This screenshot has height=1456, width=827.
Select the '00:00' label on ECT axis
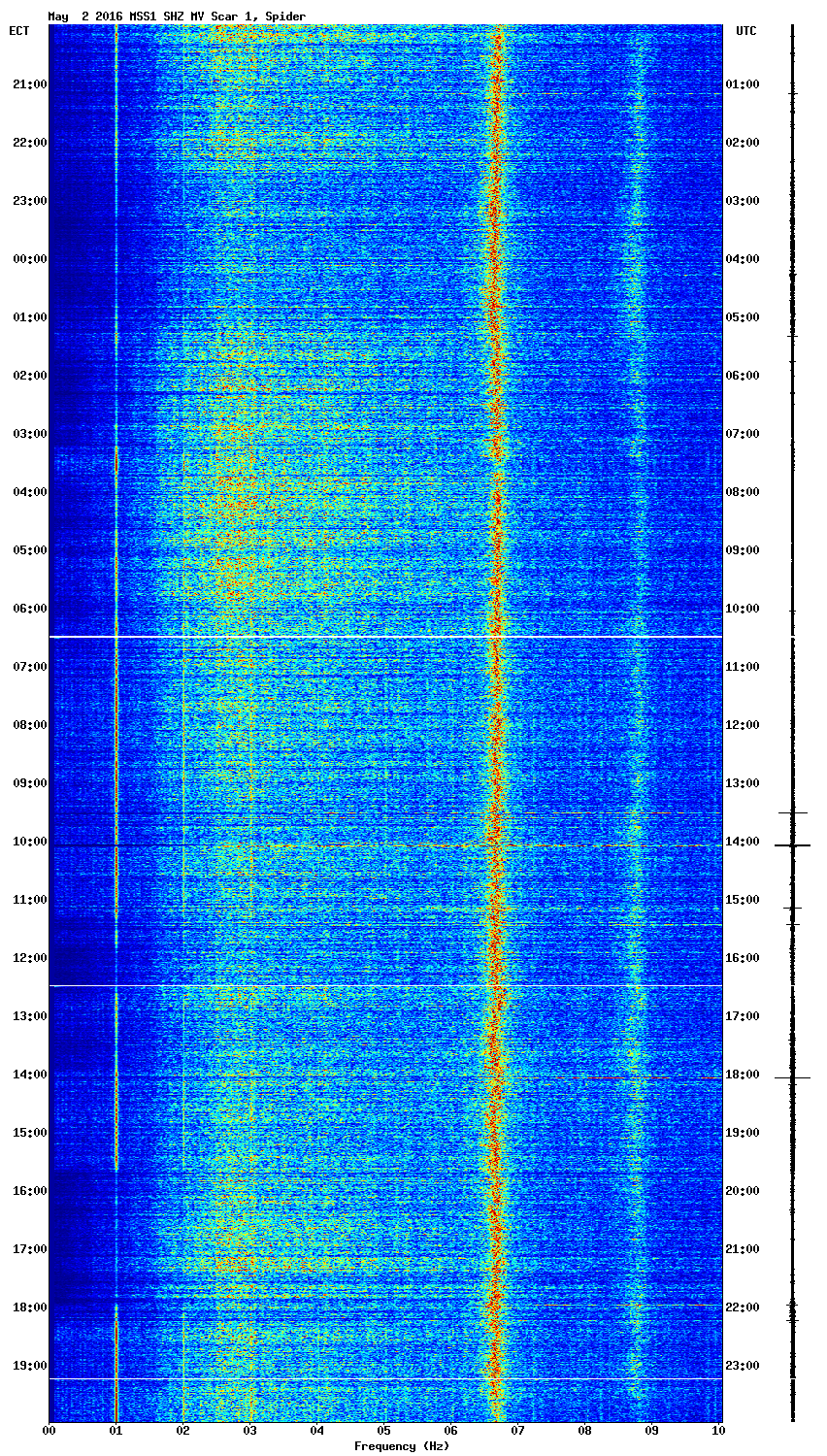pos(29,259)
